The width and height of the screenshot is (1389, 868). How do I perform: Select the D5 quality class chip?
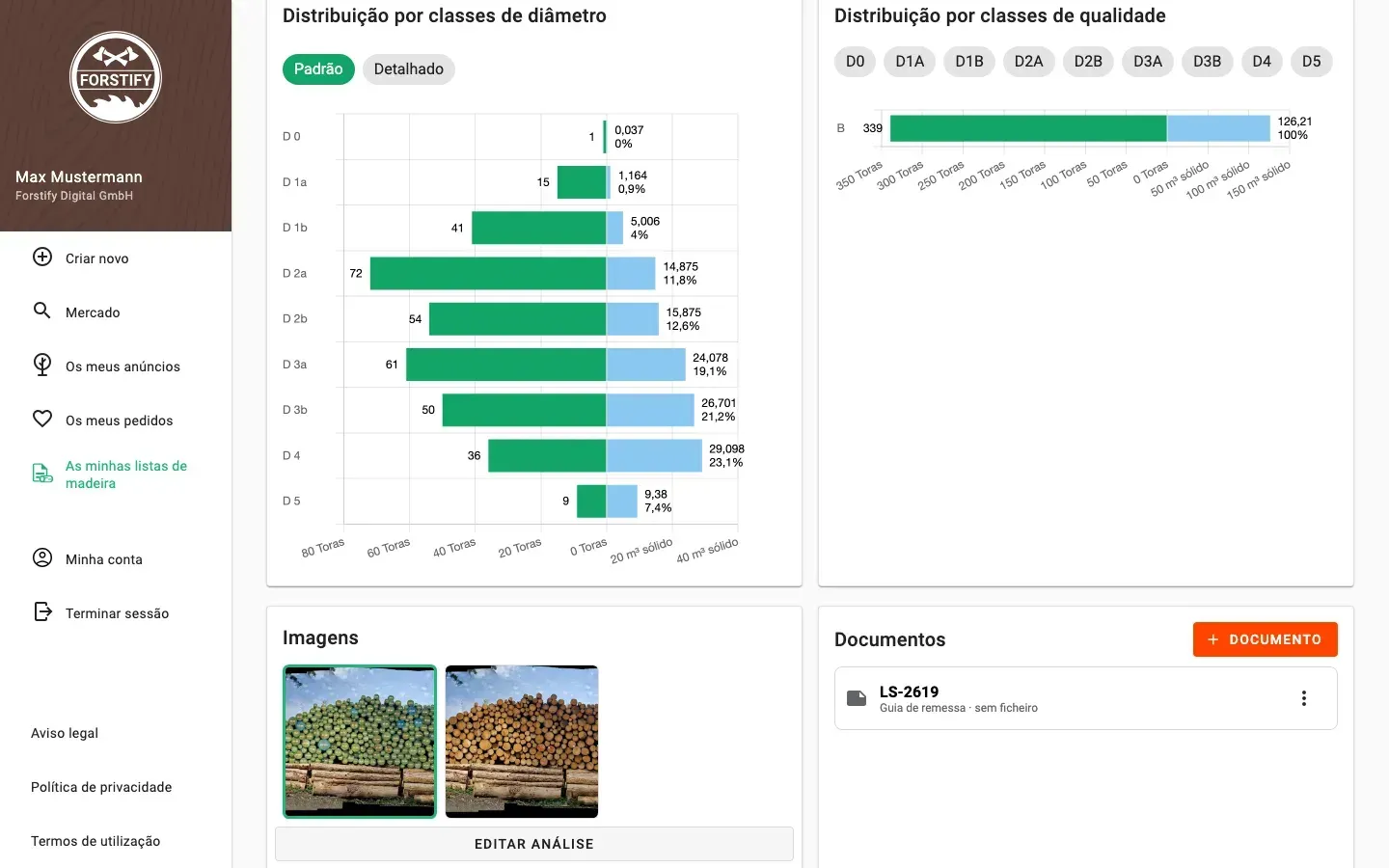(1312, 62)
